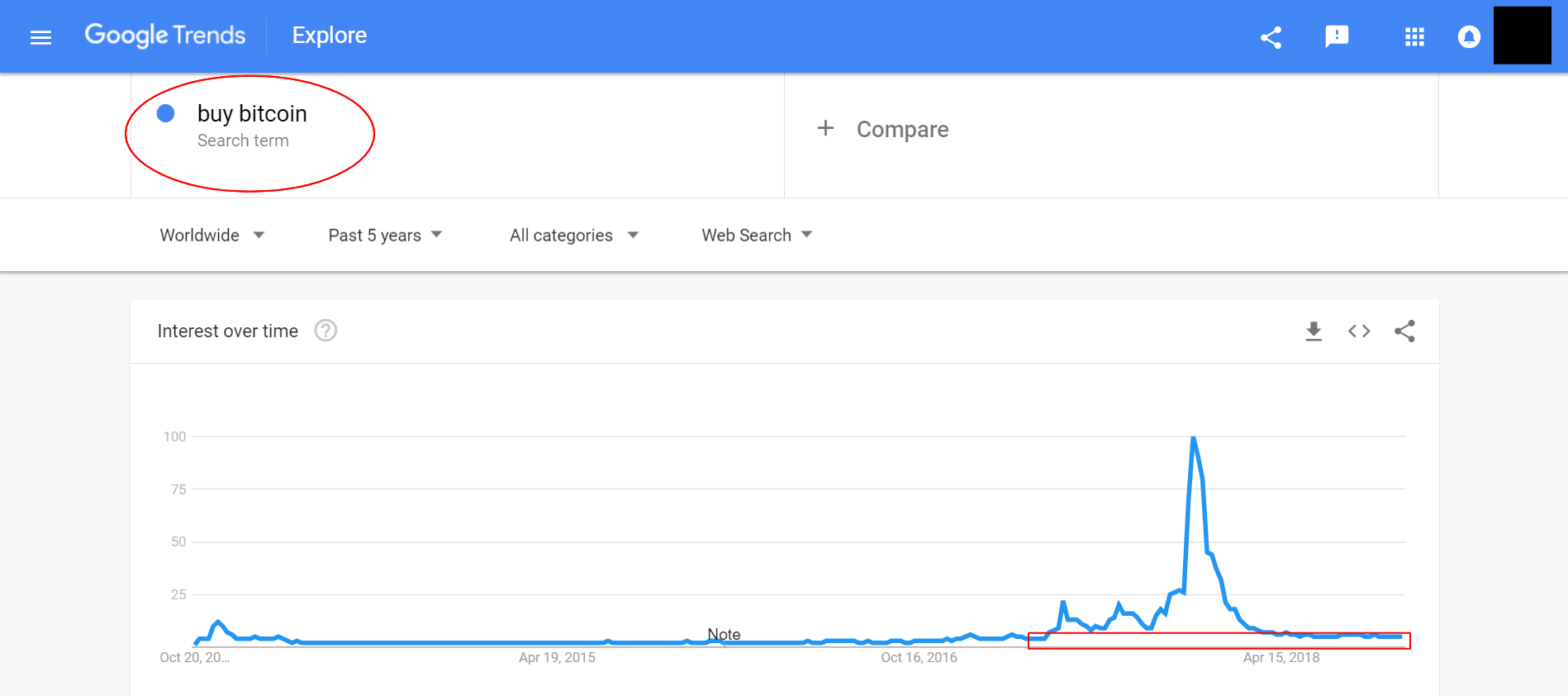Go to the Google Trends home logo
The height and width of the screenshot is (696, 1568).
click(165, 36)
